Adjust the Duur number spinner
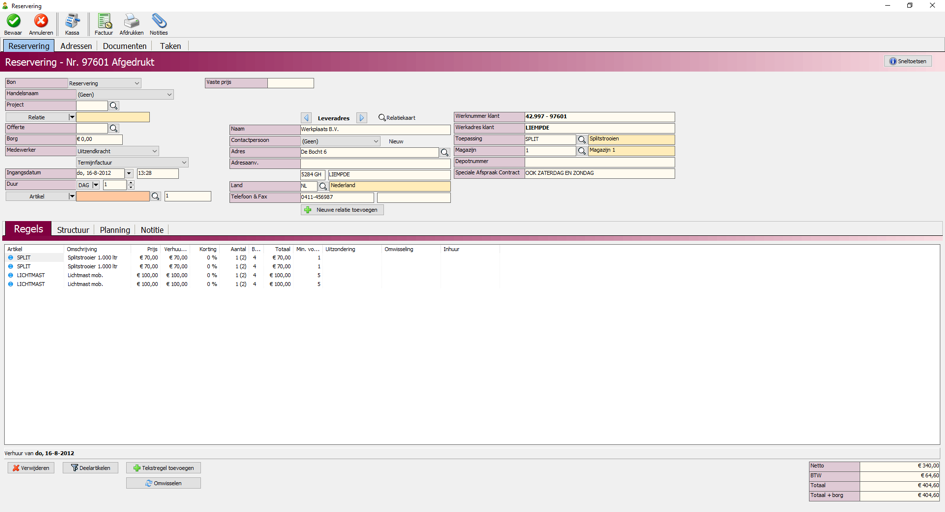 click(x=131, y=185)
